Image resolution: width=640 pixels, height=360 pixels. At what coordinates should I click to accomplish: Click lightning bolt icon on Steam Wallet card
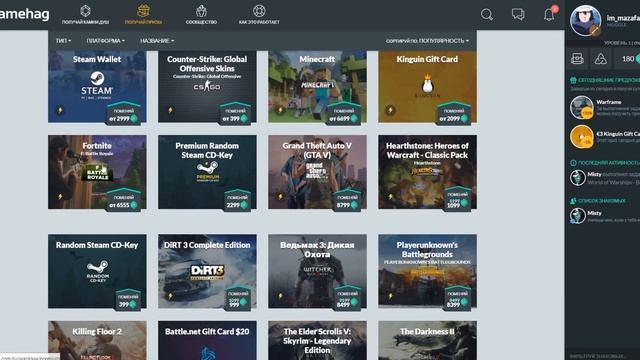point(60,110)
